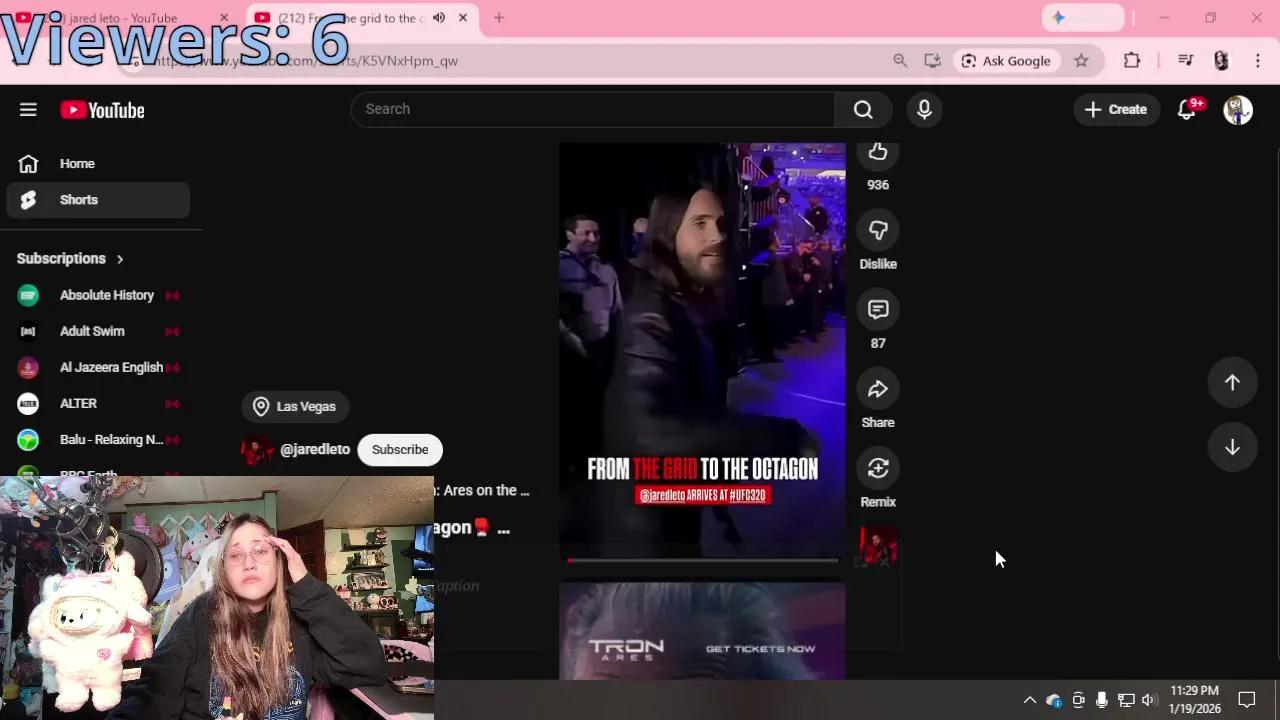Show hidden system tray icons

point(1029,700)
